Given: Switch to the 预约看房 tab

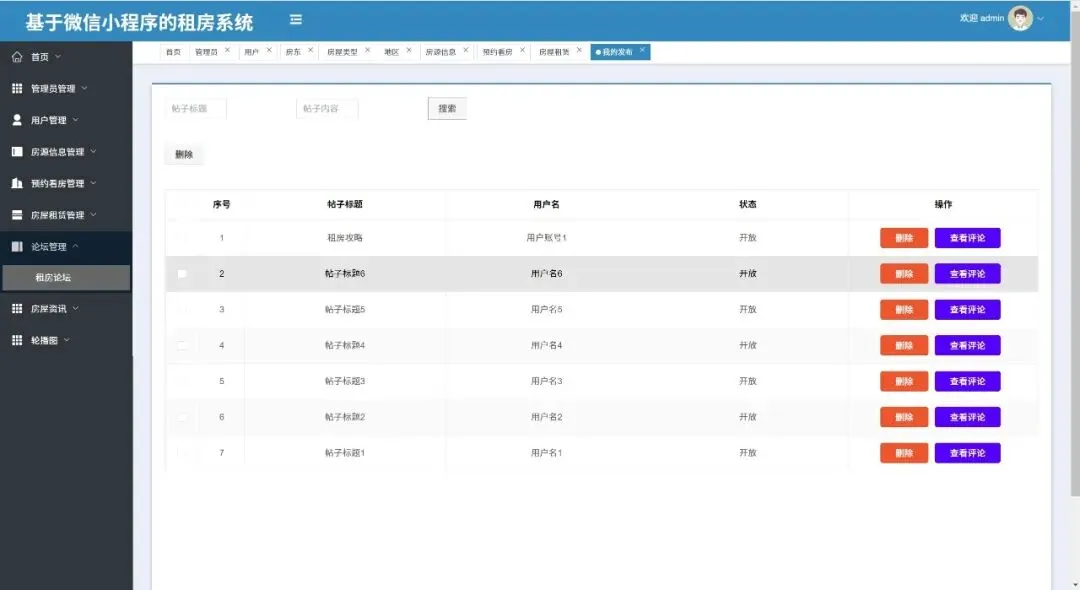Looking at the screenshot, I should (497, 52).
